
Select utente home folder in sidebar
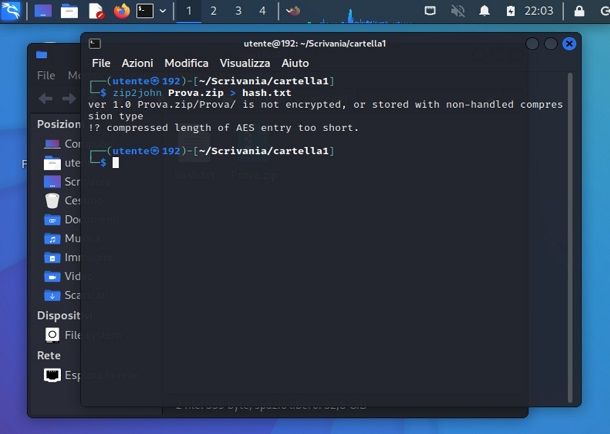click(61, 163)
